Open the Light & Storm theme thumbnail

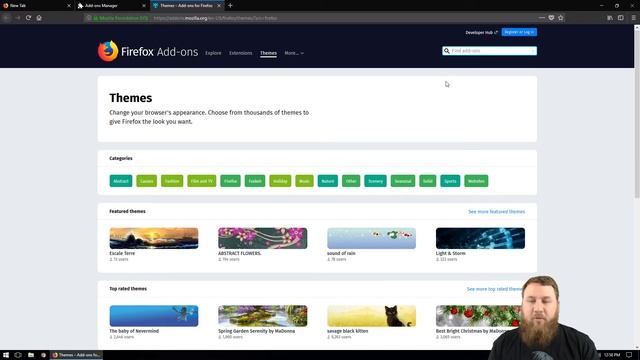[x=480, y=238]
